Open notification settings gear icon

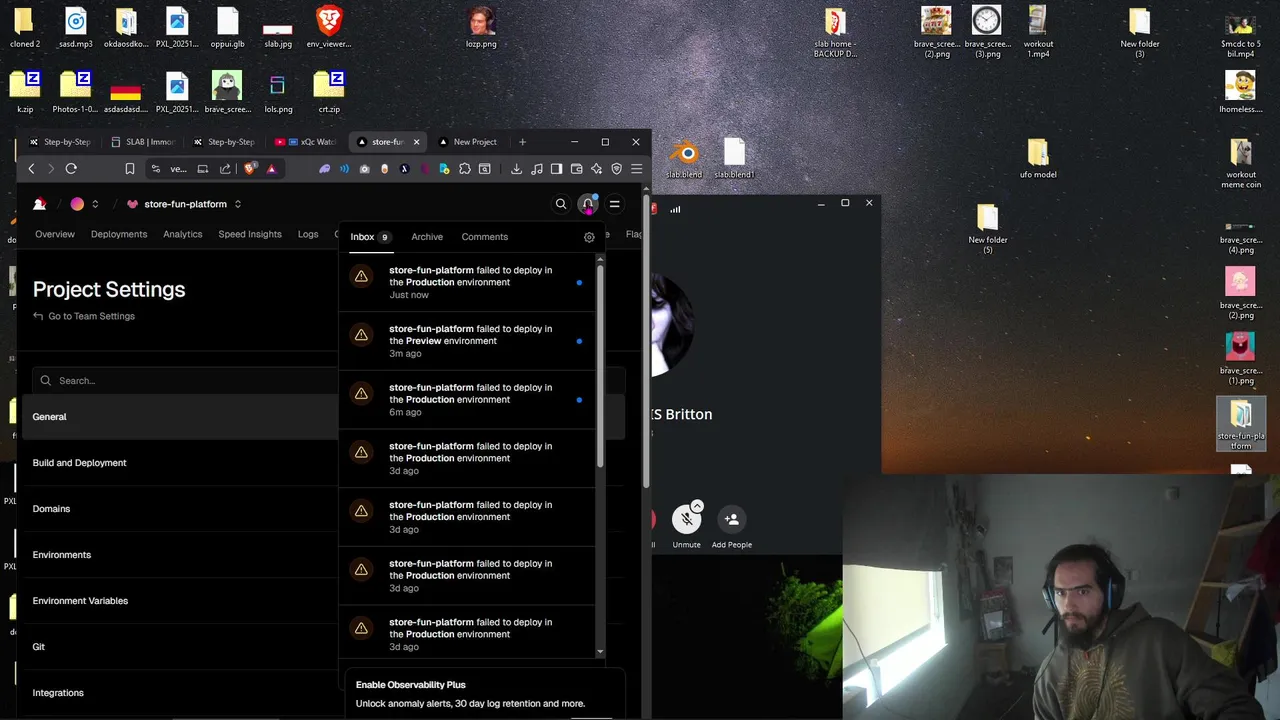(589, 237)
